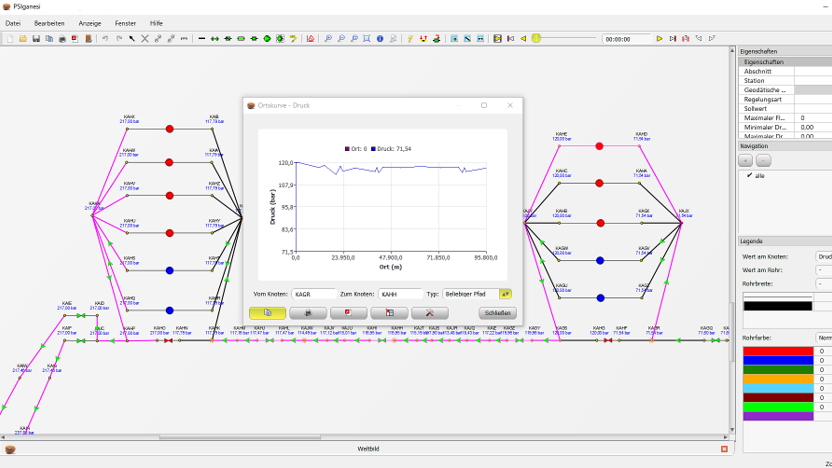Create a new file from the toolbar

point(10,39)
